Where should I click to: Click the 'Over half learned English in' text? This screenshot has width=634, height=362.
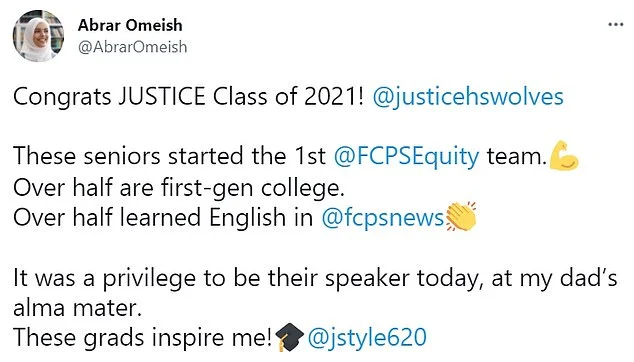tap(163, 217)
